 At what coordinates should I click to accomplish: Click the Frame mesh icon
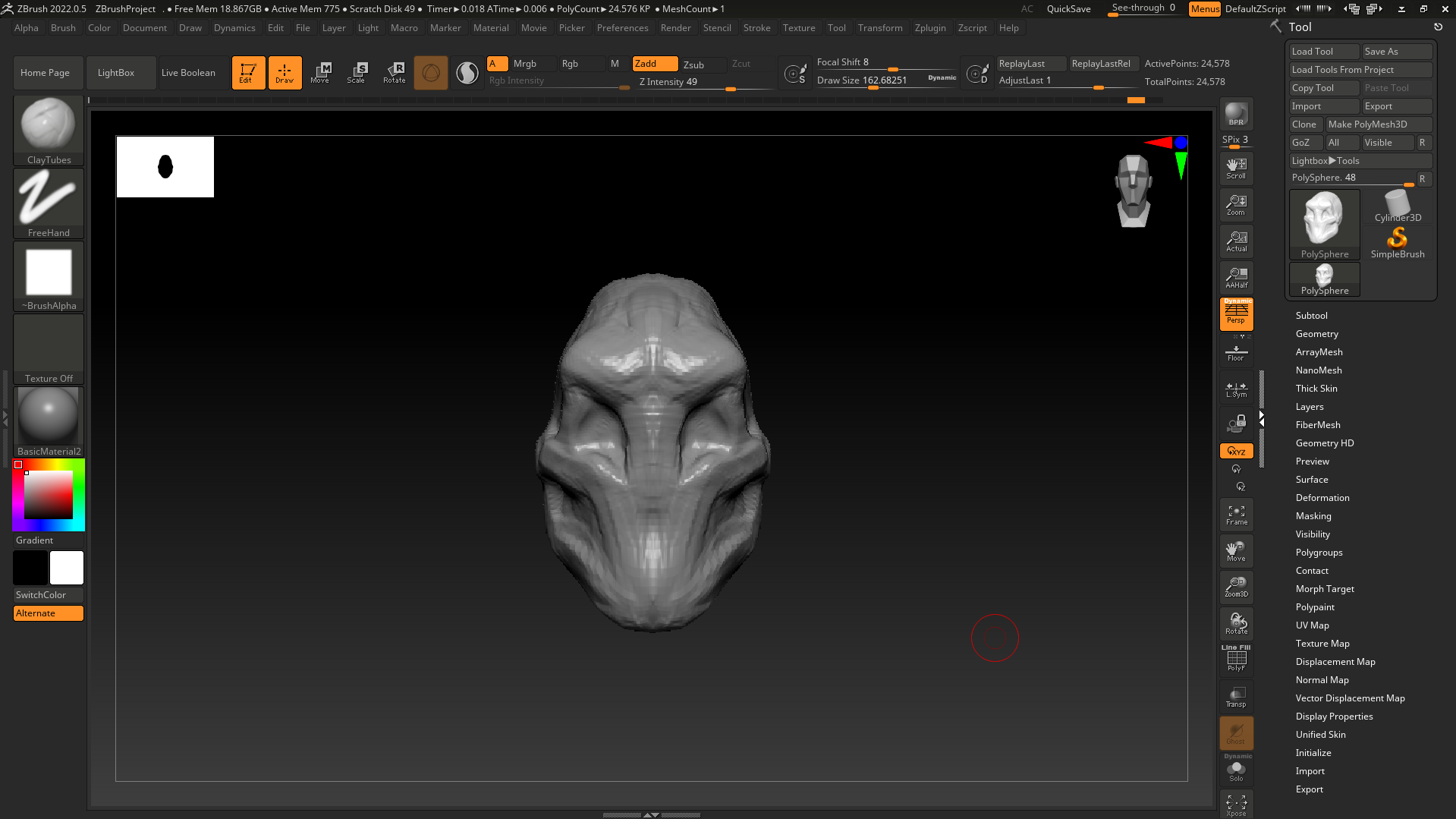1236,515
